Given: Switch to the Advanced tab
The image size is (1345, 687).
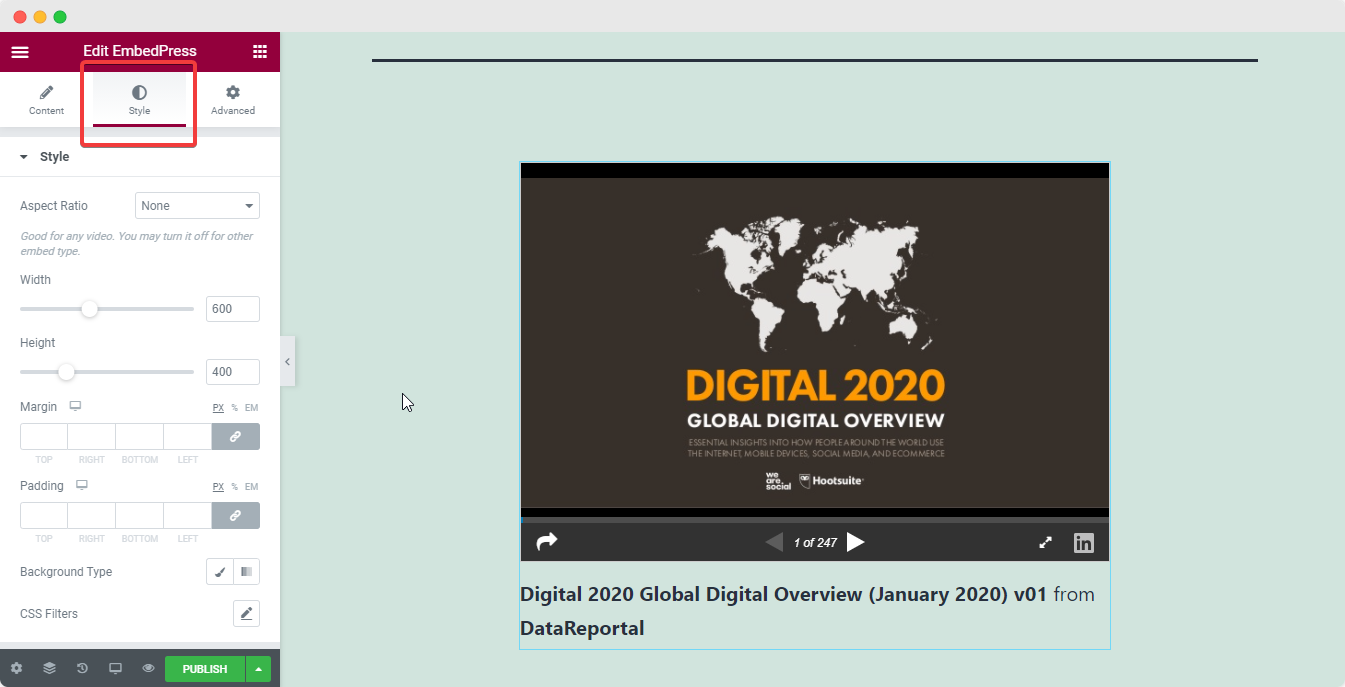Looking at the screenshot, I should click(233, 100).
